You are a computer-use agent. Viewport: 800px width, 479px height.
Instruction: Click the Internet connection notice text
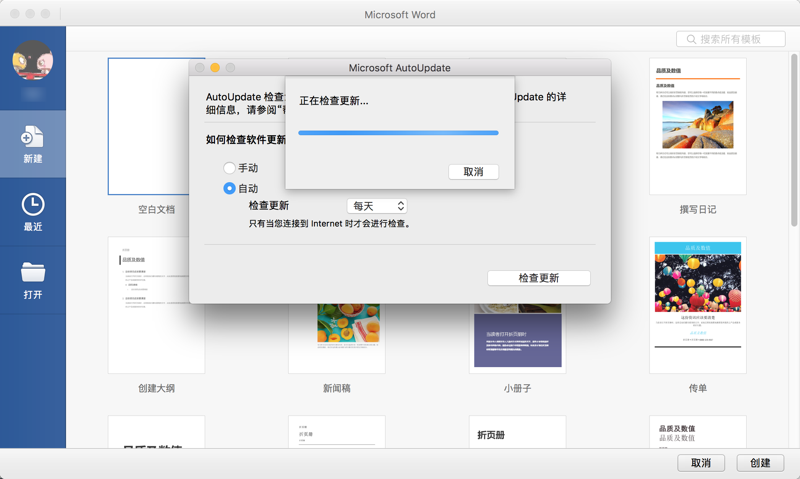point(330,223)
